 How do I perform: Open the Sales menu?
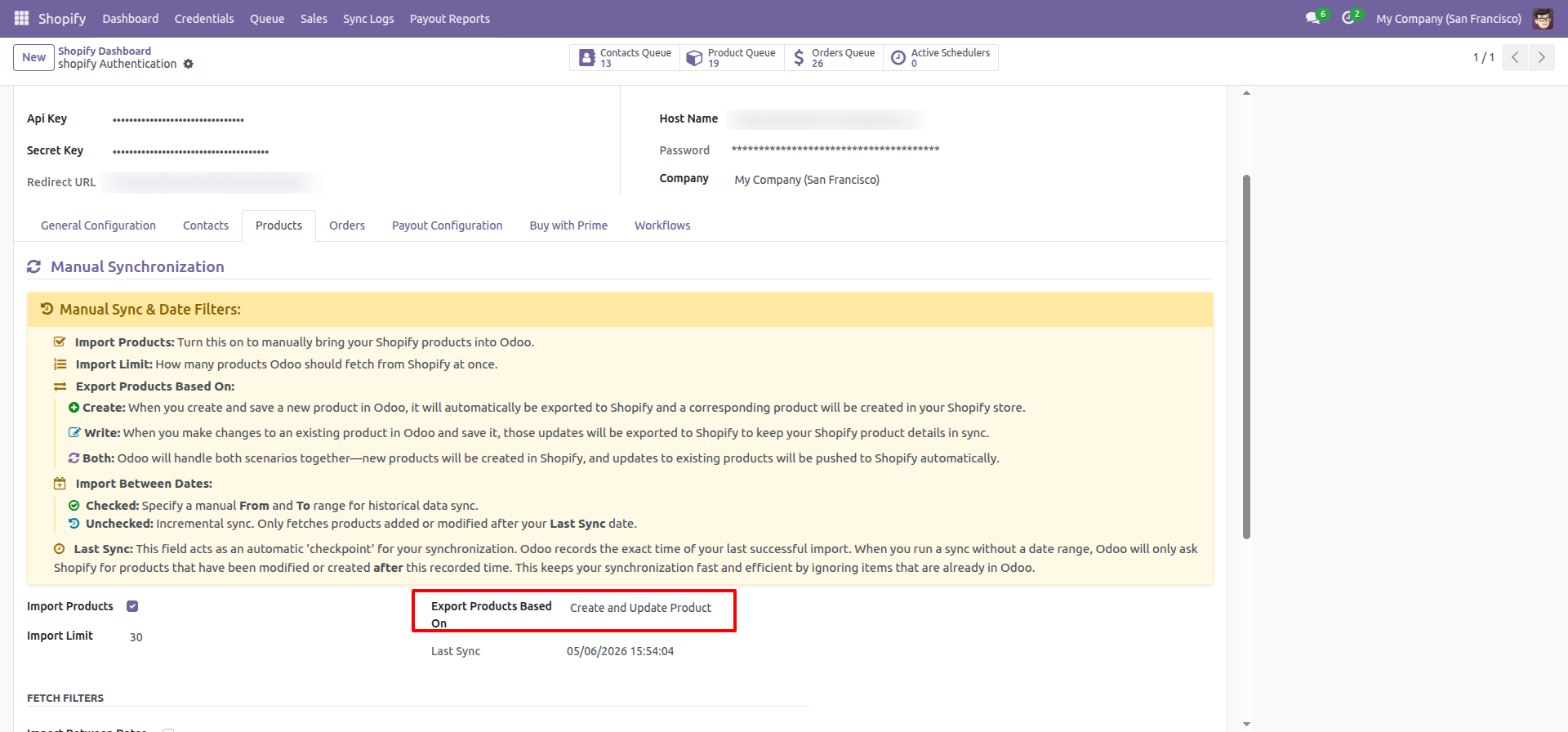click(314, 18)
